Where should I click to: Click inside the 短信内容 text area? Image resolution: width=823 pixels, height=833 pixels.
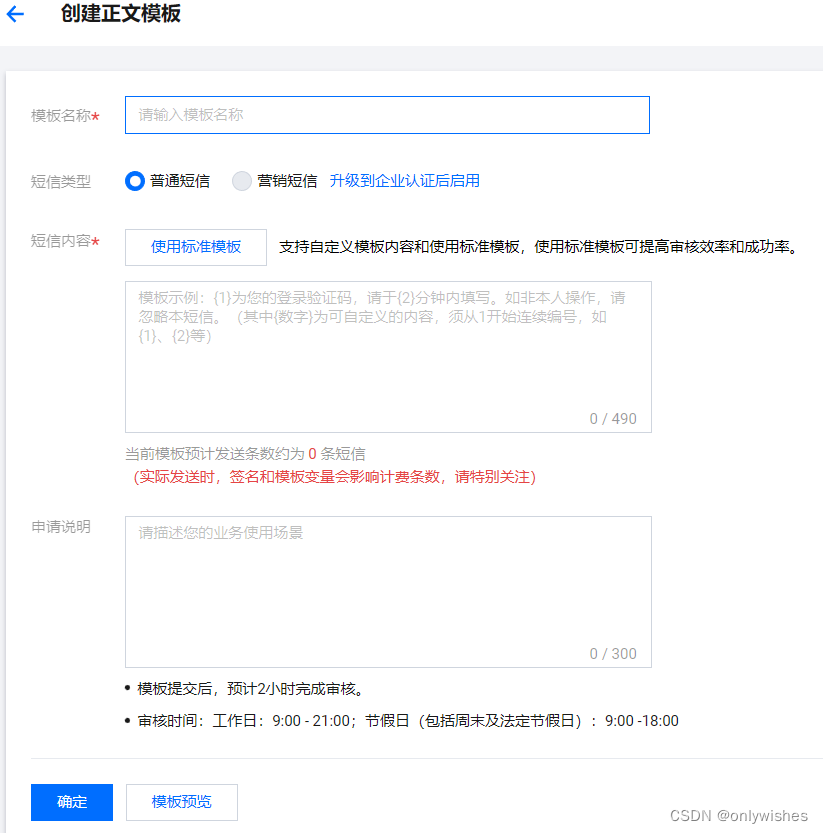click(387, 360)
